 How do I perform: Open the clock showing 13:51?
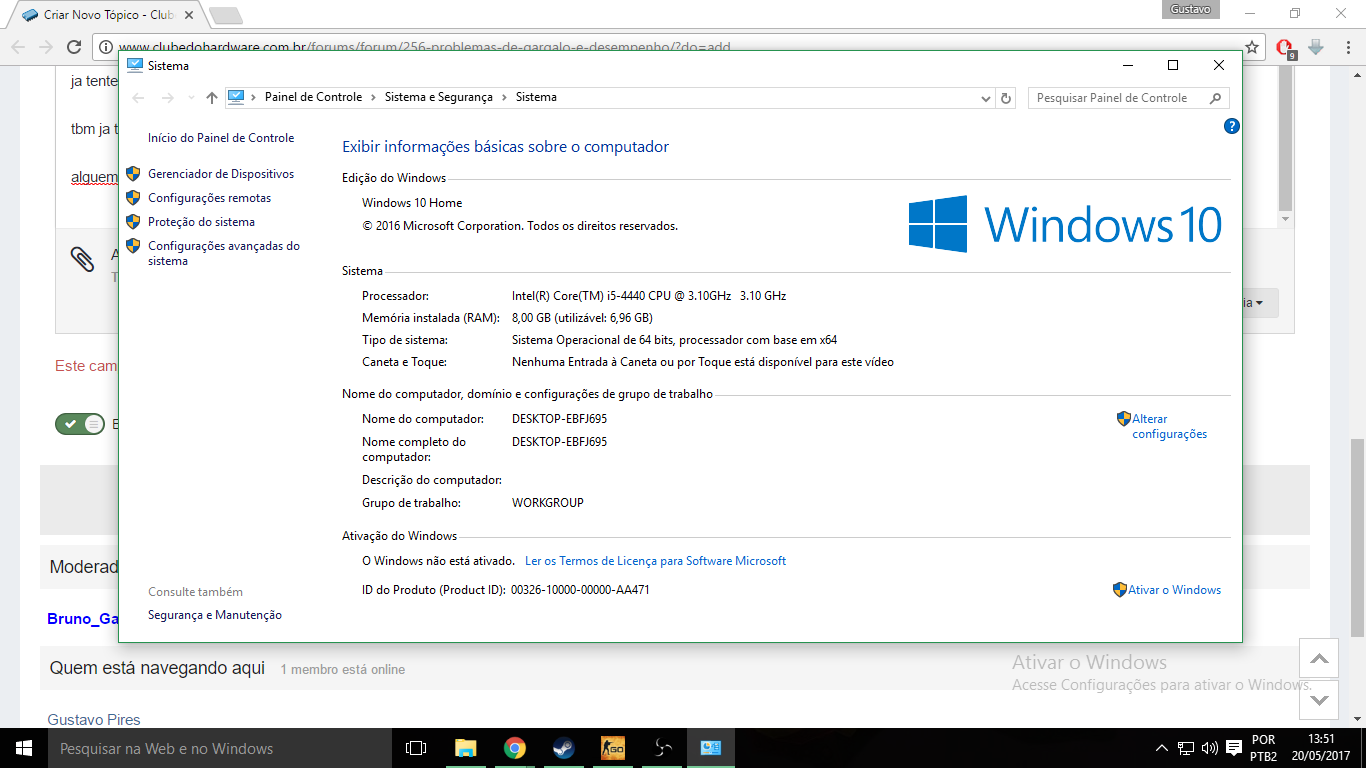(x=1320, y=748)
